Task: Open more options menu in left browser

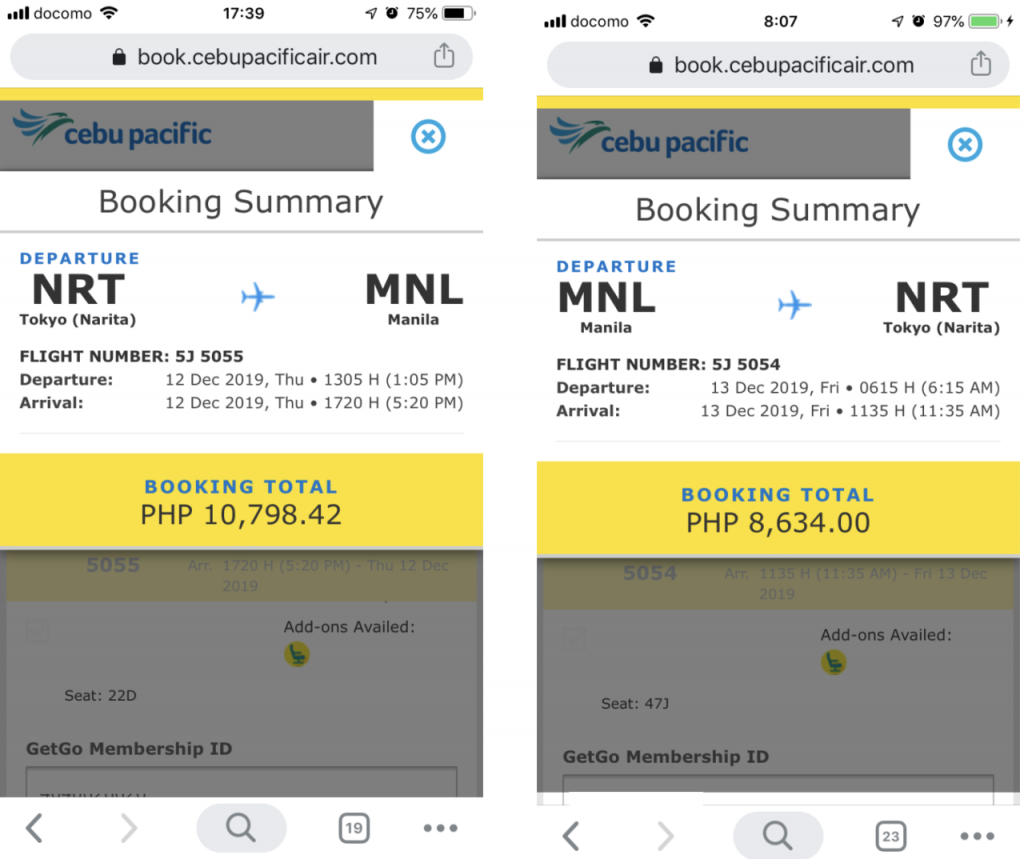Action: click(440, 828)
